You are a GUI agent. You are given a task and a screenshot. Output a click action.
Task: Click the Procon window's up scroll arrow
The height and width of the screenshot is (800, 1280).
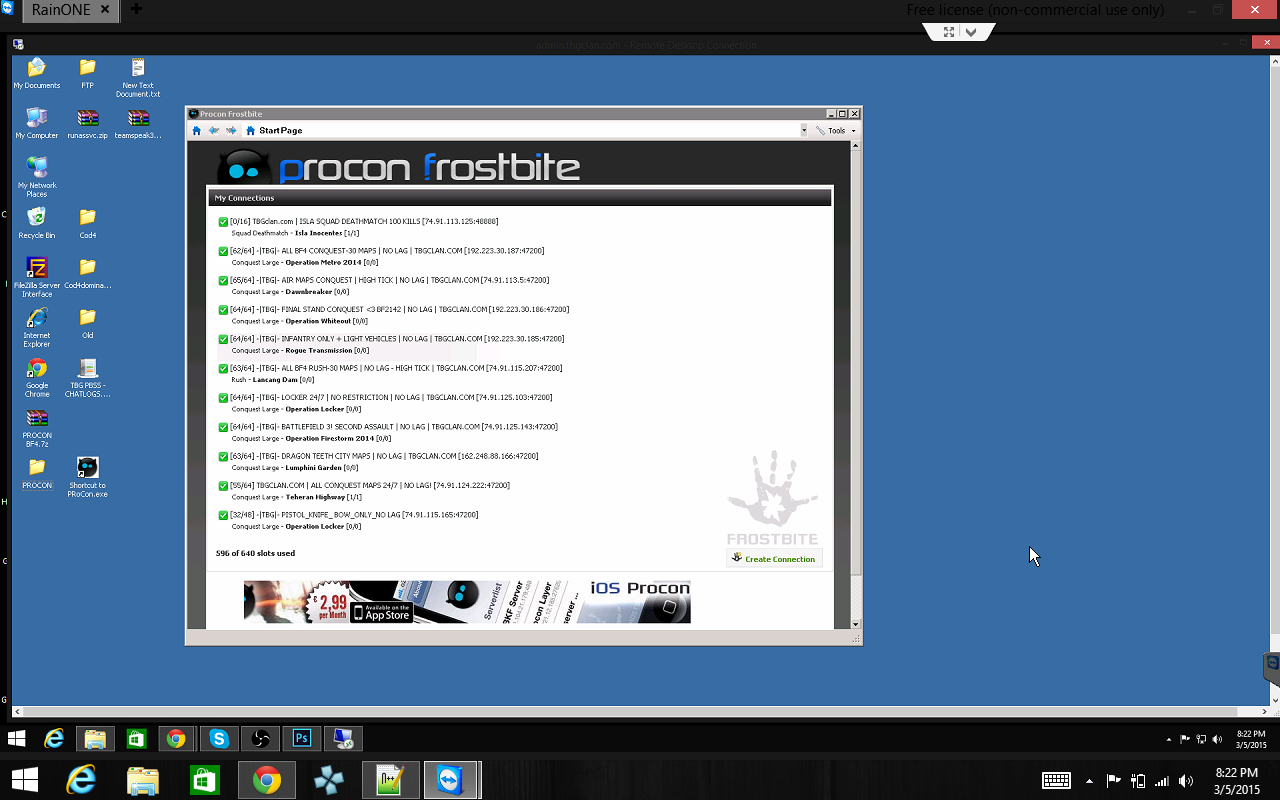[x=855, y=146]
